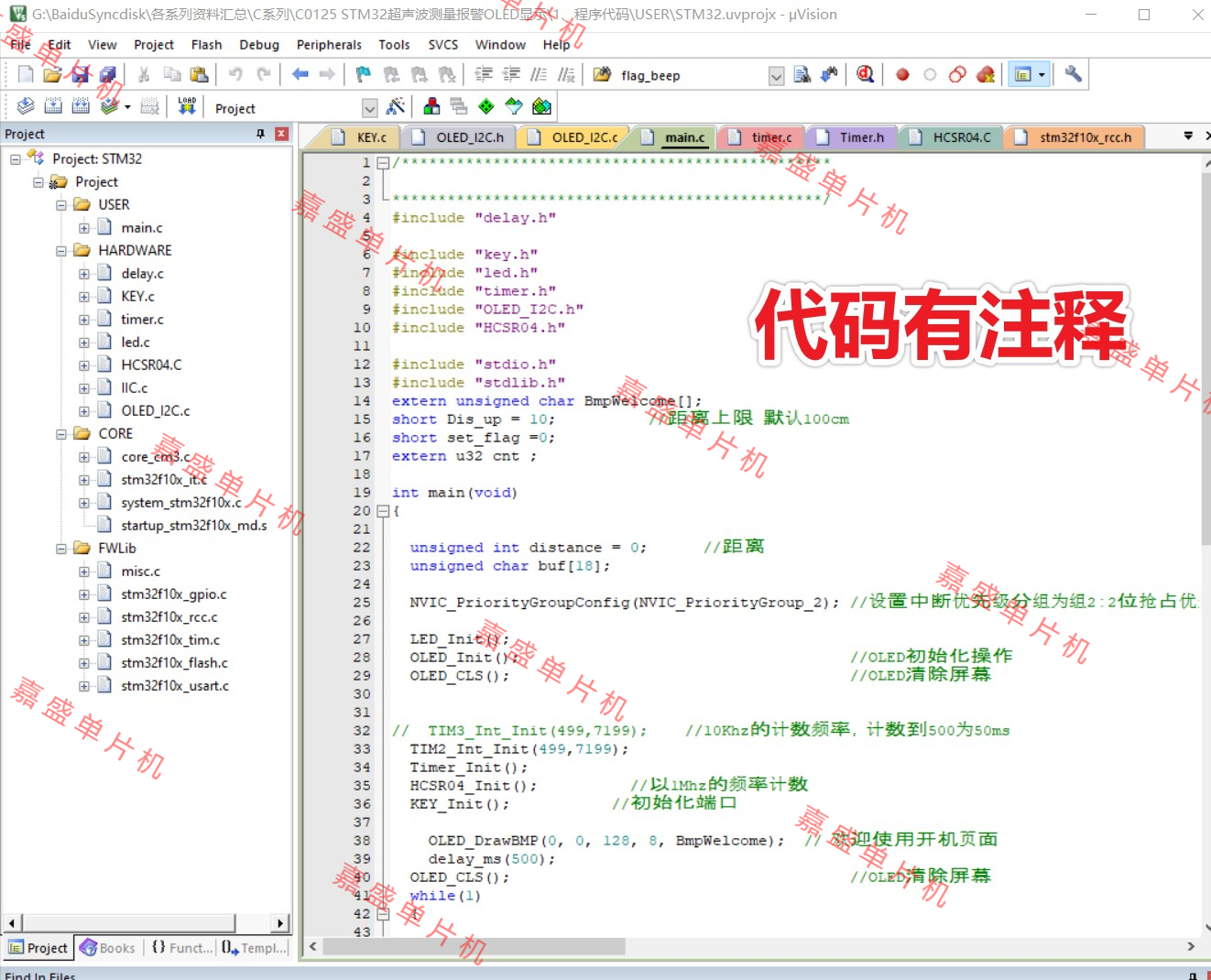Click the Download to flash (LOAD) icon
1211x980 pixels.
pos(187,106)
